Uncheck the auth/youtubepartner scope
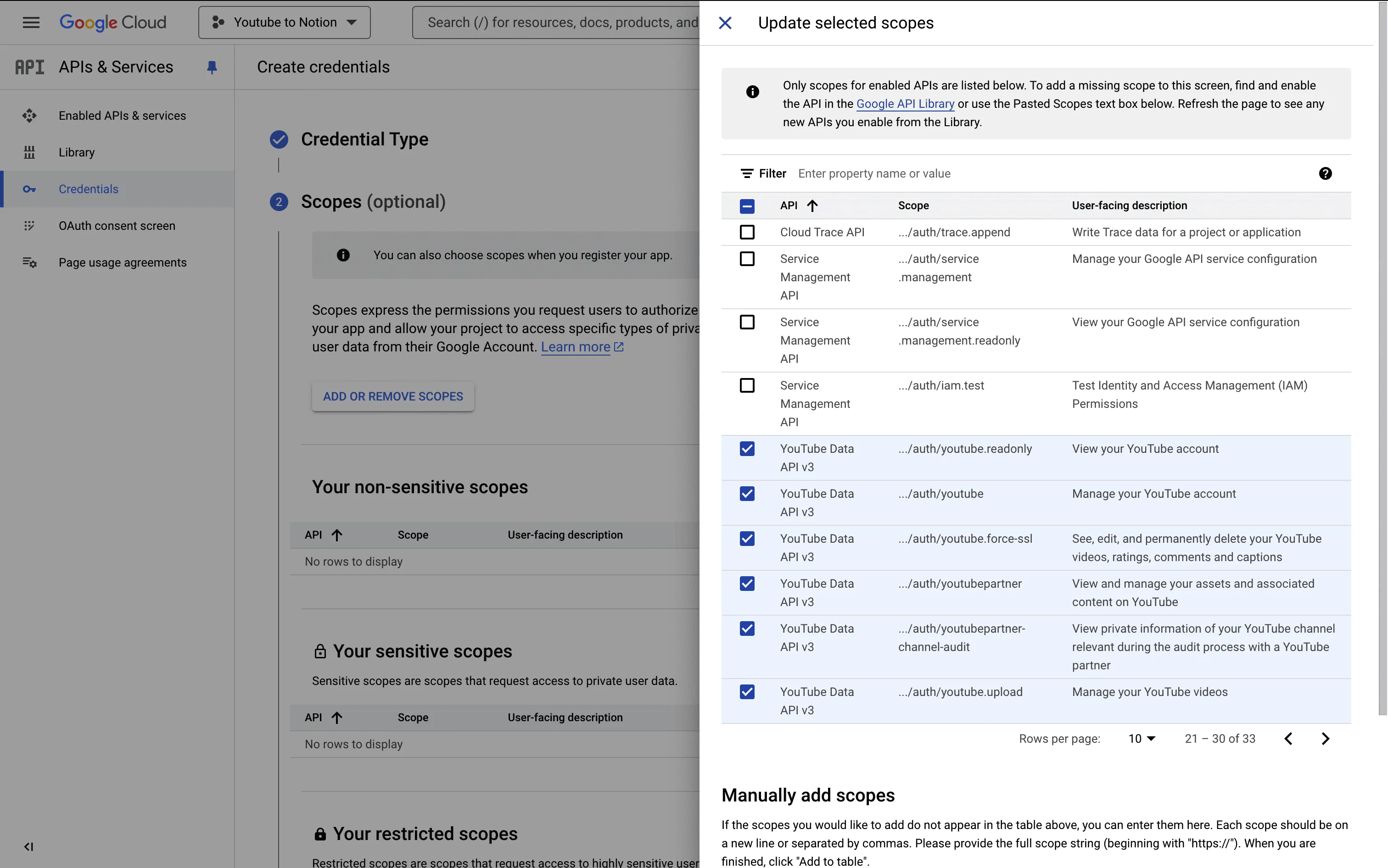This screenshot has width=1388, height=868. click(x=747, y=583)
